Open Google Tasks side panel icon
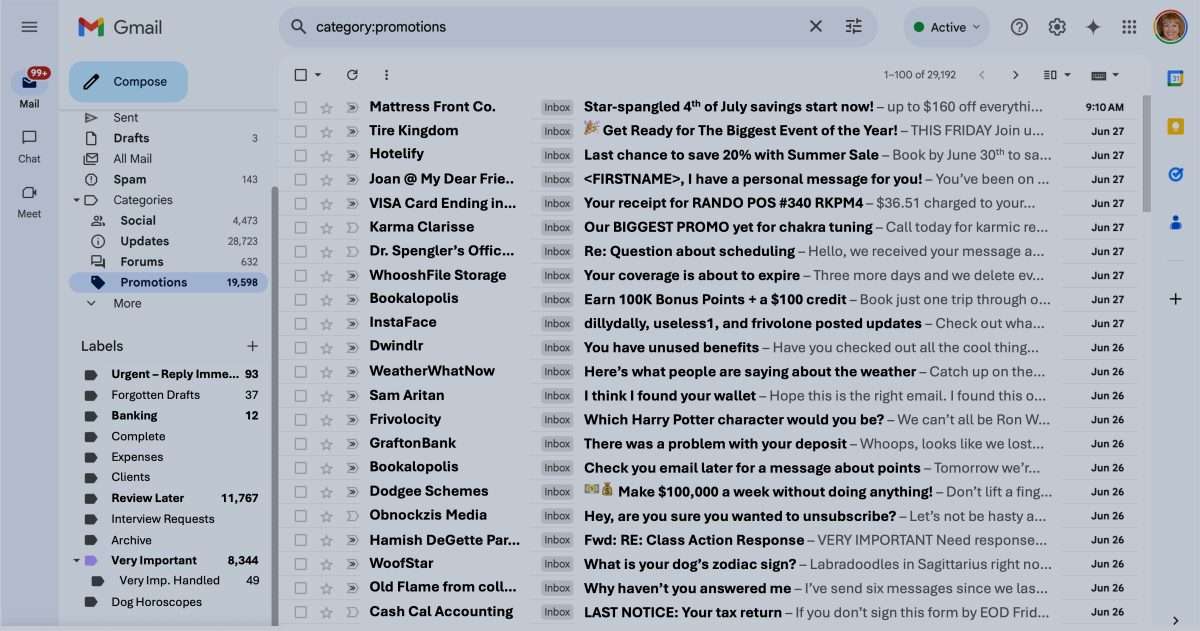1200x631 pixels. (x=1175, y=174)
